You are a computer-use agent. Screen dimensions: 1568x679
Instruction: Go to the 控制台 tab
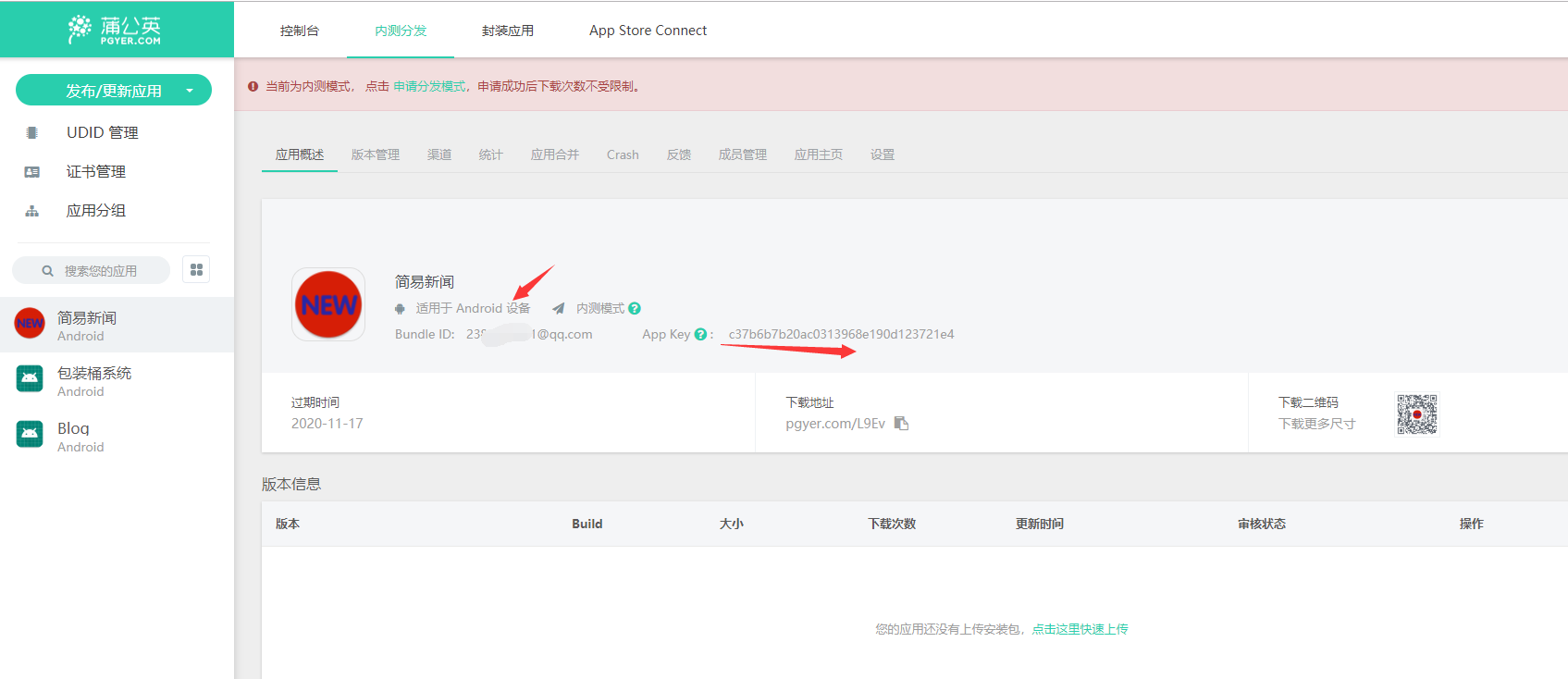coord(300,31)
